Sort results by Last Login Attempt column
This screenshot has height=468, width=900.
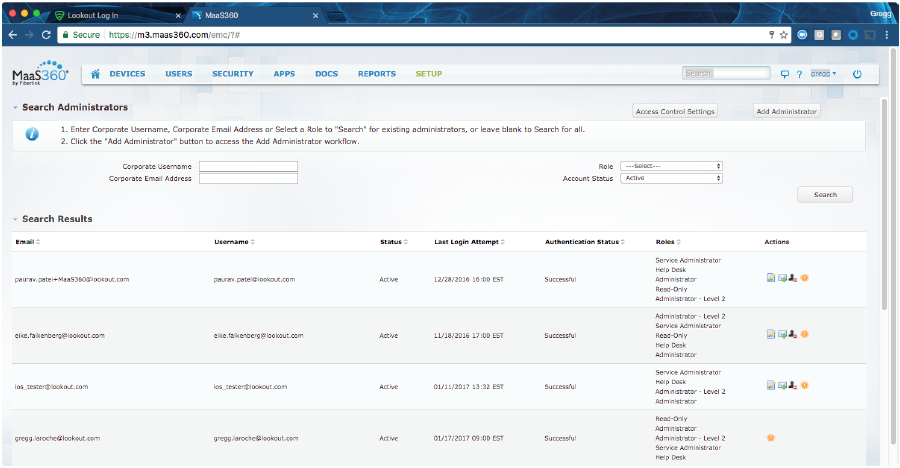[x=469, y=242]
